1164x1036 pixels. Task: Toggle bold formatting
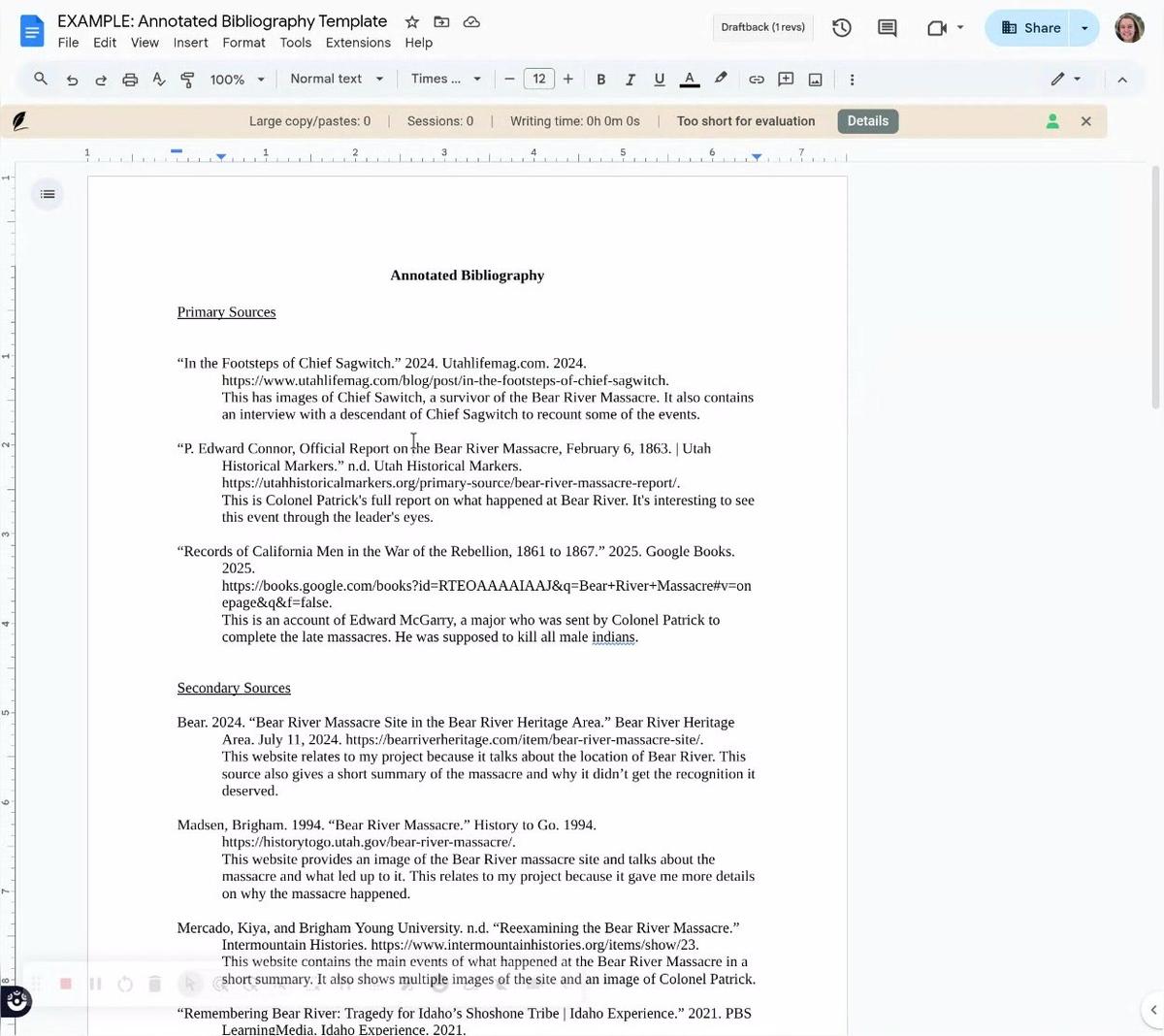coord(600,79)
